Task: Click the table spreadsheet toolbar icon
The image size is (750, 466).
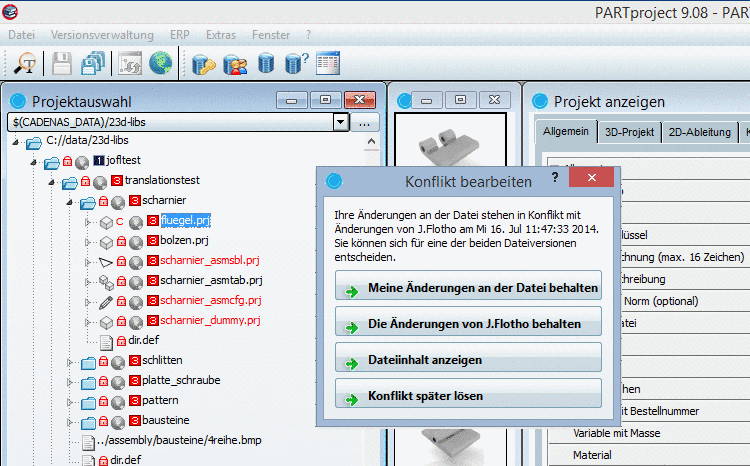Action: (x=328, y=63)
